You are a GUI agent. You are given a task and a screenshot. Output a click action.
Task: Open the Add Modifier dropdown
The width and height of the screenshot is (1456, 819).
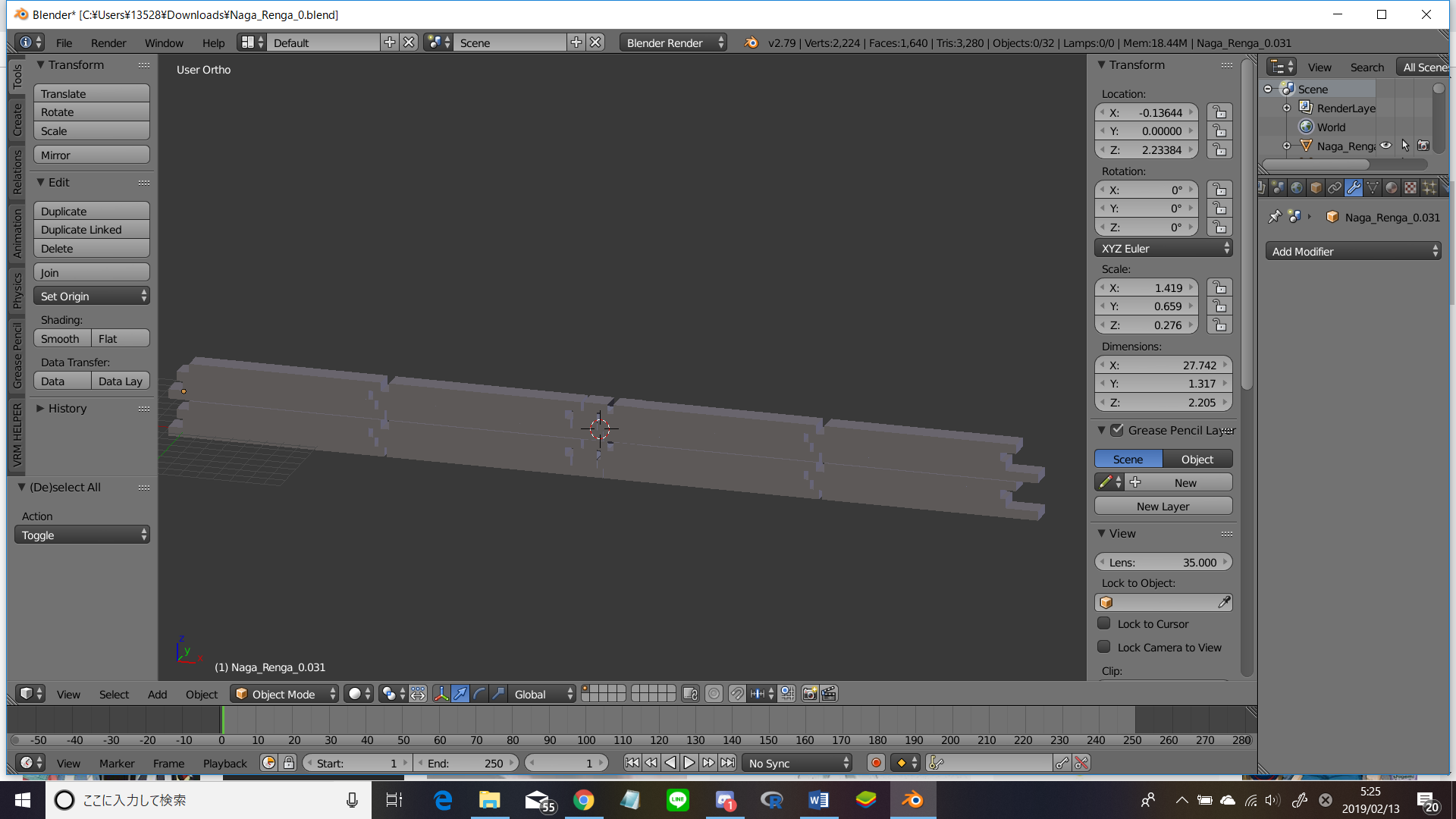[1354, 251]
